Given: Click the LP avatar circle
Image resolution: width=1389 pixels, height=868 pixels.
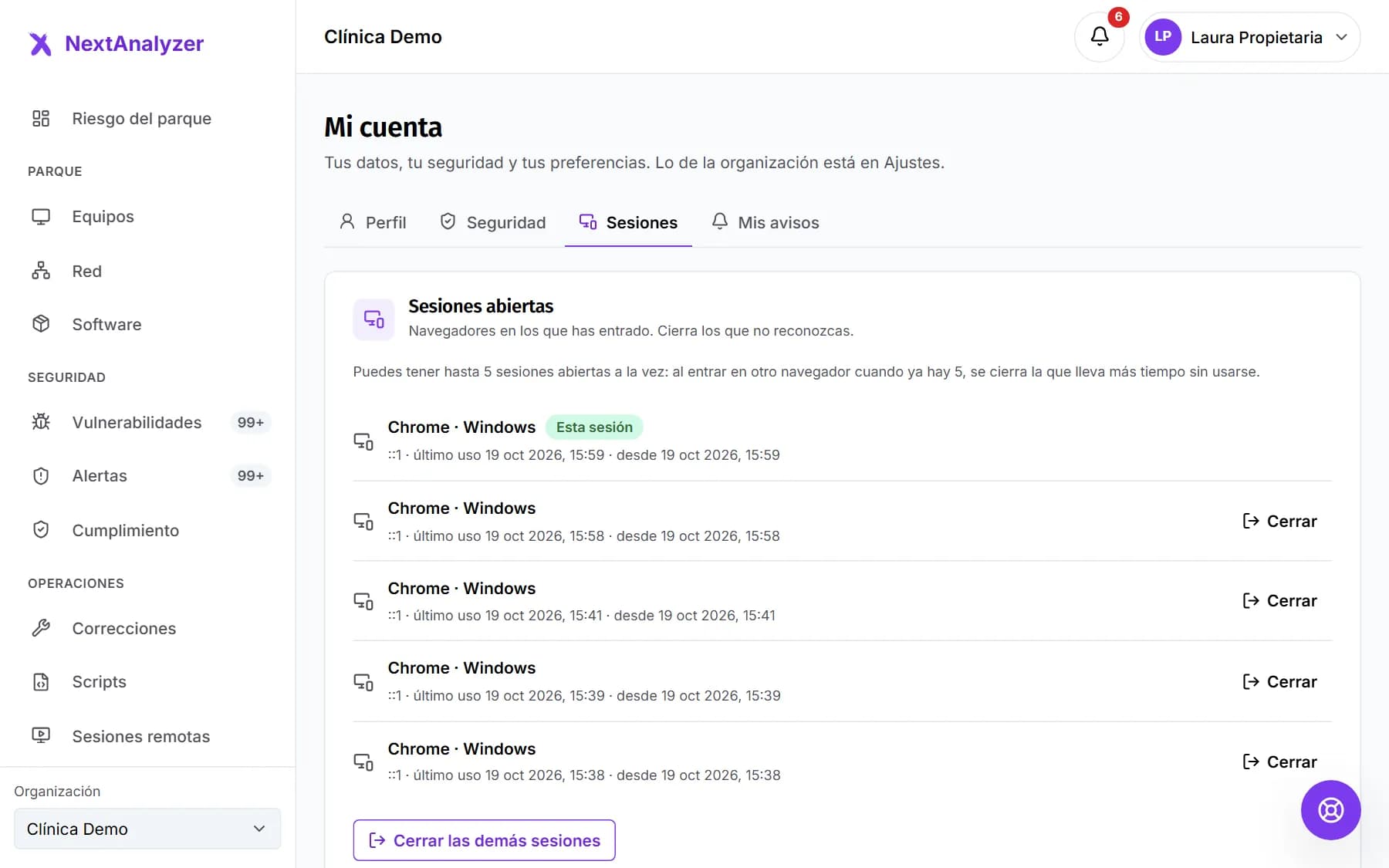Looking at the screenshot, I should tap(1163, 37).
